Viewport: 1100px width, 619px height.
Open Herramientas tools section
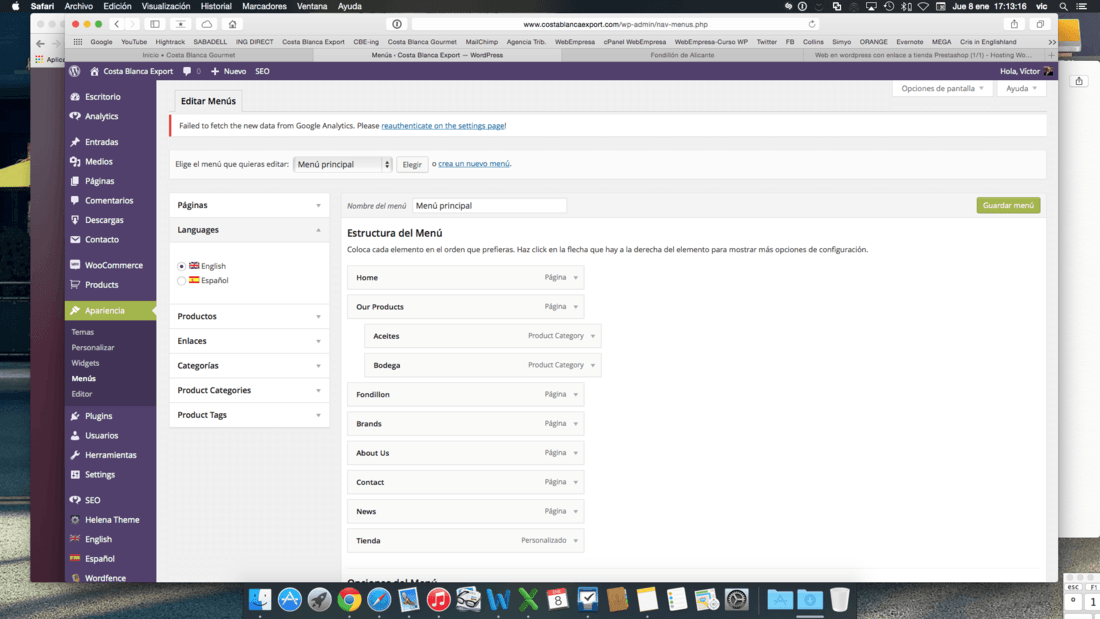click(x=110, y=455)
